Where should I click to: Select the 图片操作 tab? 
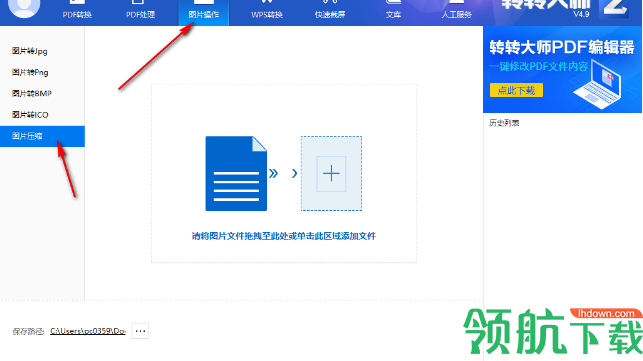[x=203, y=13]
